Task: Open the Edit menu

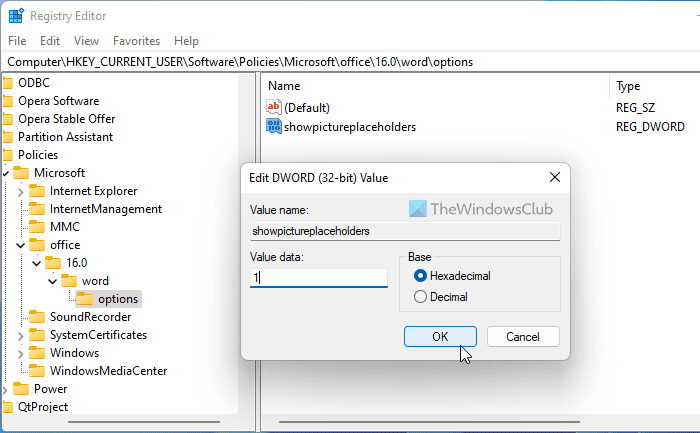Action: [x=50, y=41]
